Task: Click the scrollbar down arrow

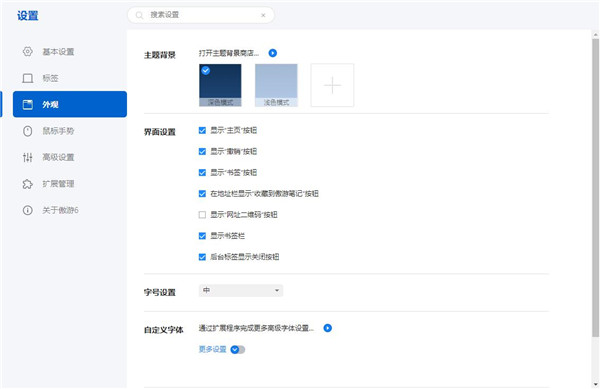Action: tap(595, 384)
